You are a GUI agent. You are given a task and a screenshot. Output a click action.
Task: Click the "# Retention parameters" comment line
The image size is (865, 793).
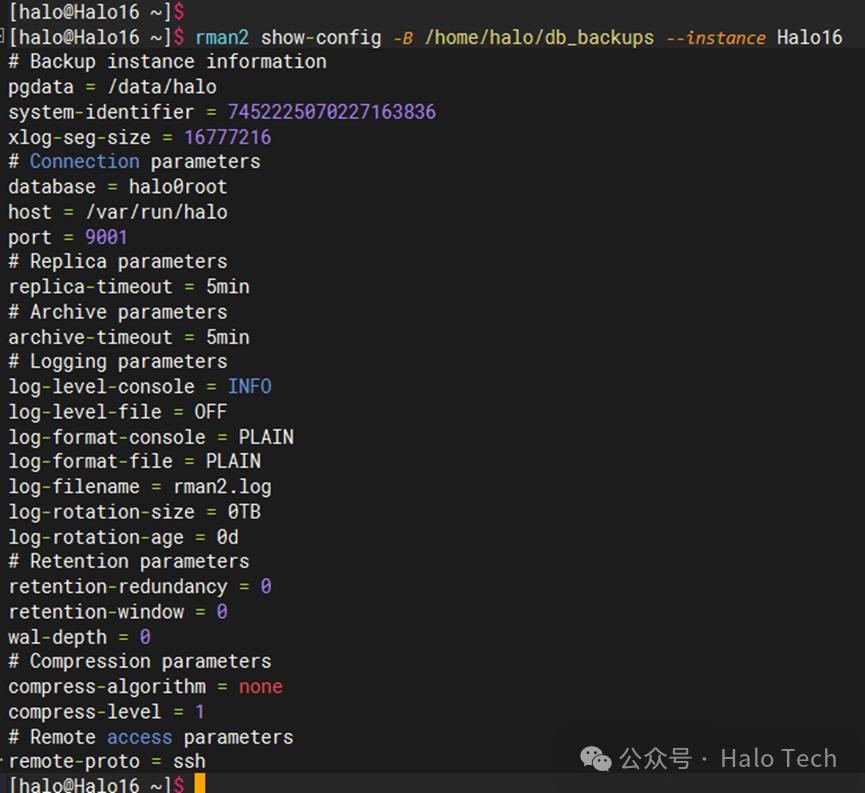(129, 562)
